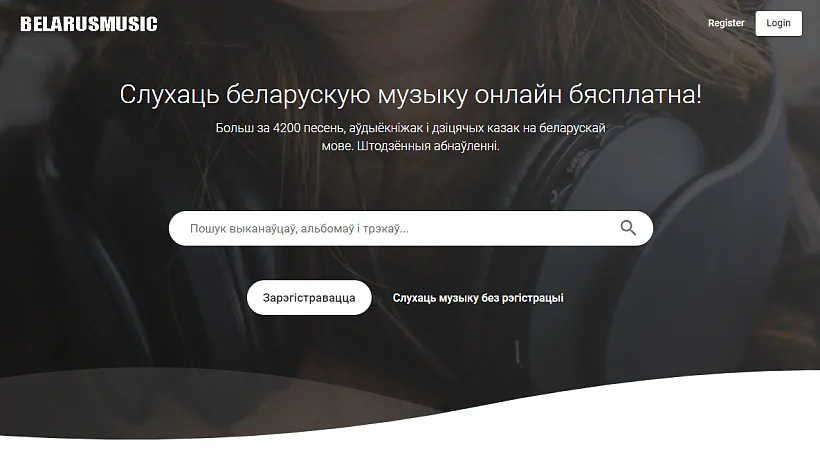This screenshot has height=456, width=820.
Task: Click the search magnifier icon
Action: (x=628, y=228)
